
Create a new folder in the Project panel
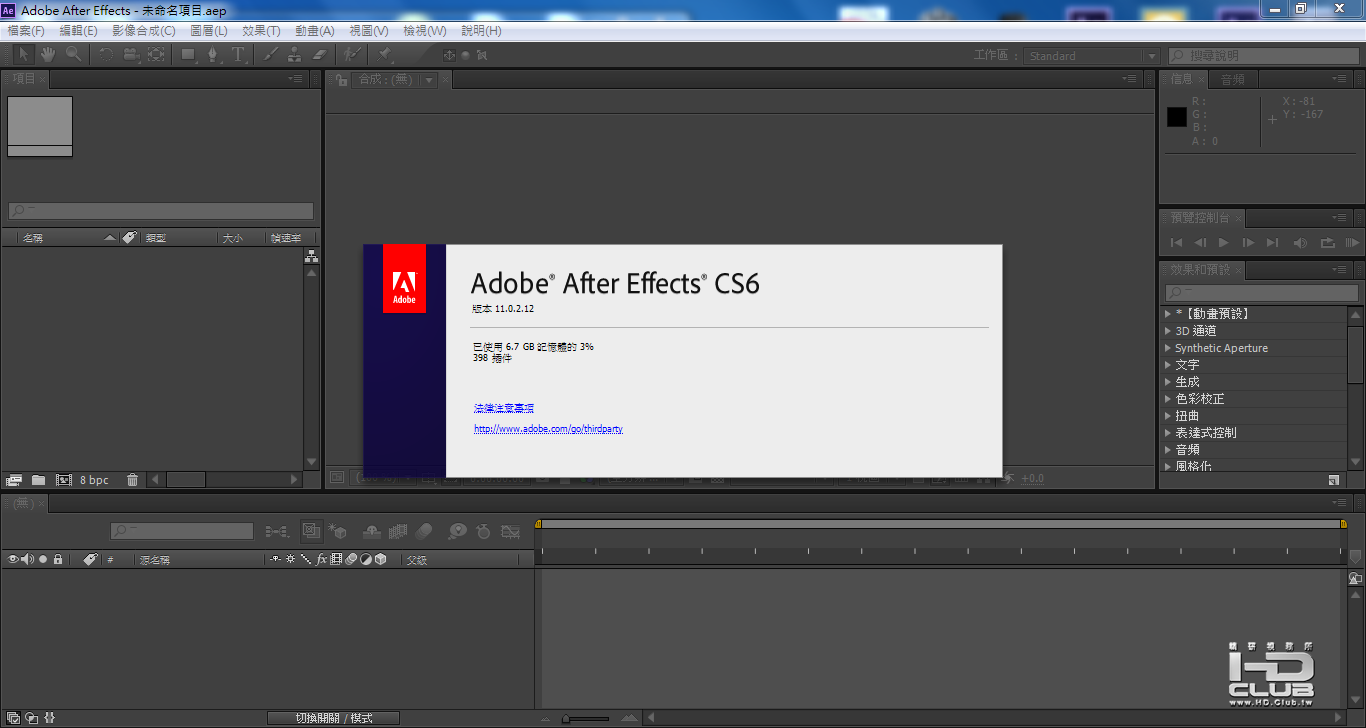coord(38,480)
